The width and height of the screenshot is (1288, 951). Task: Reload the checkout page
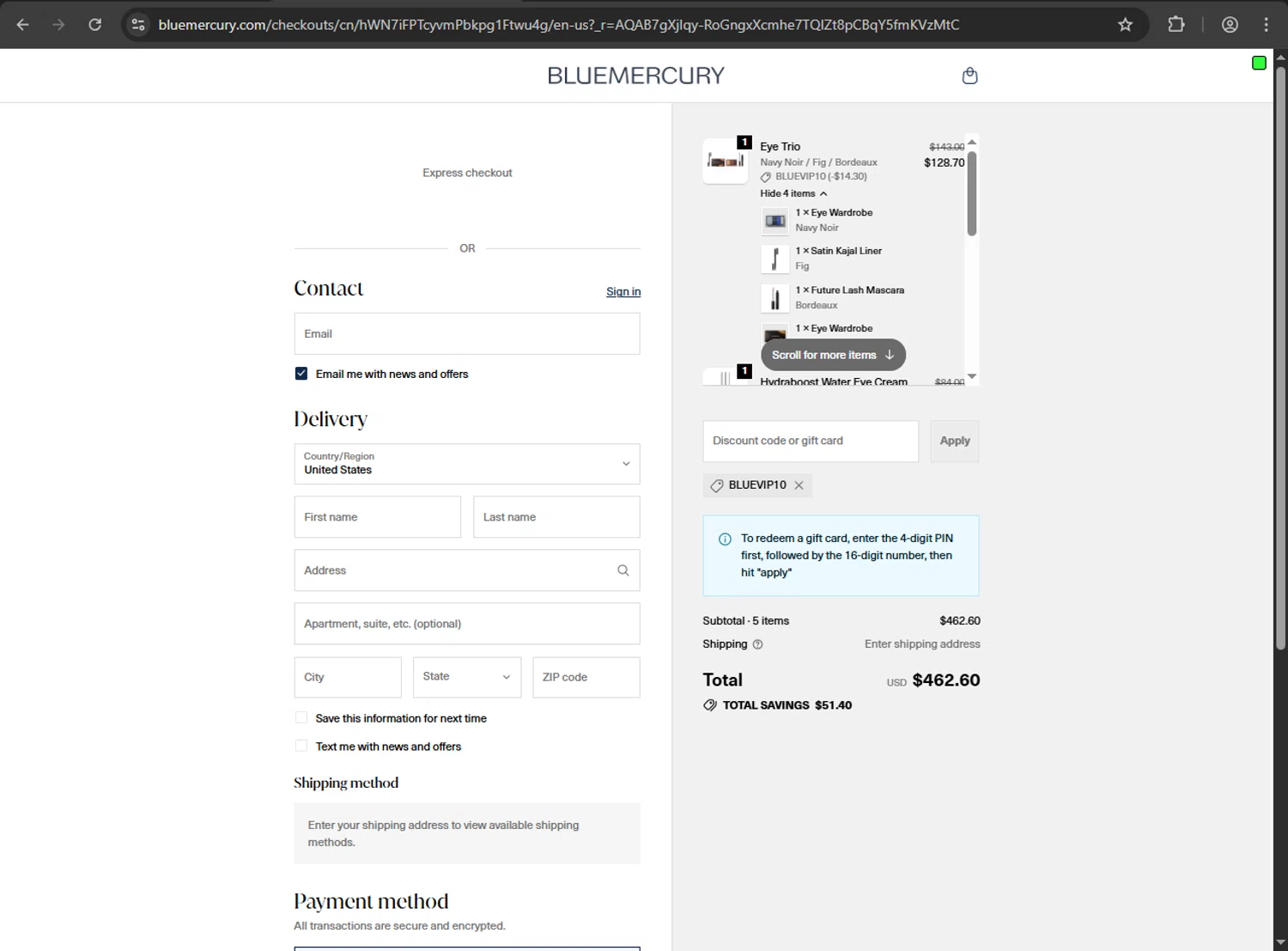95,25
